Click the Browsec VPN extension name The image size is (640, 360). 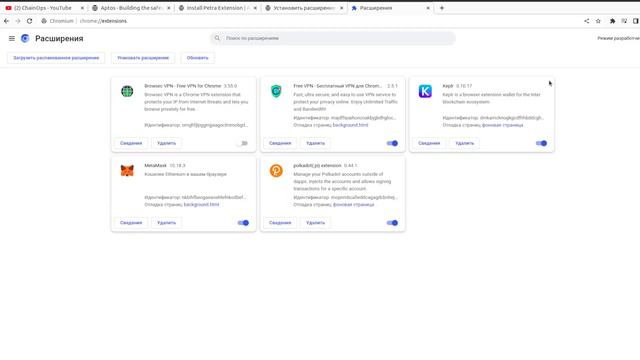[182, 86]
